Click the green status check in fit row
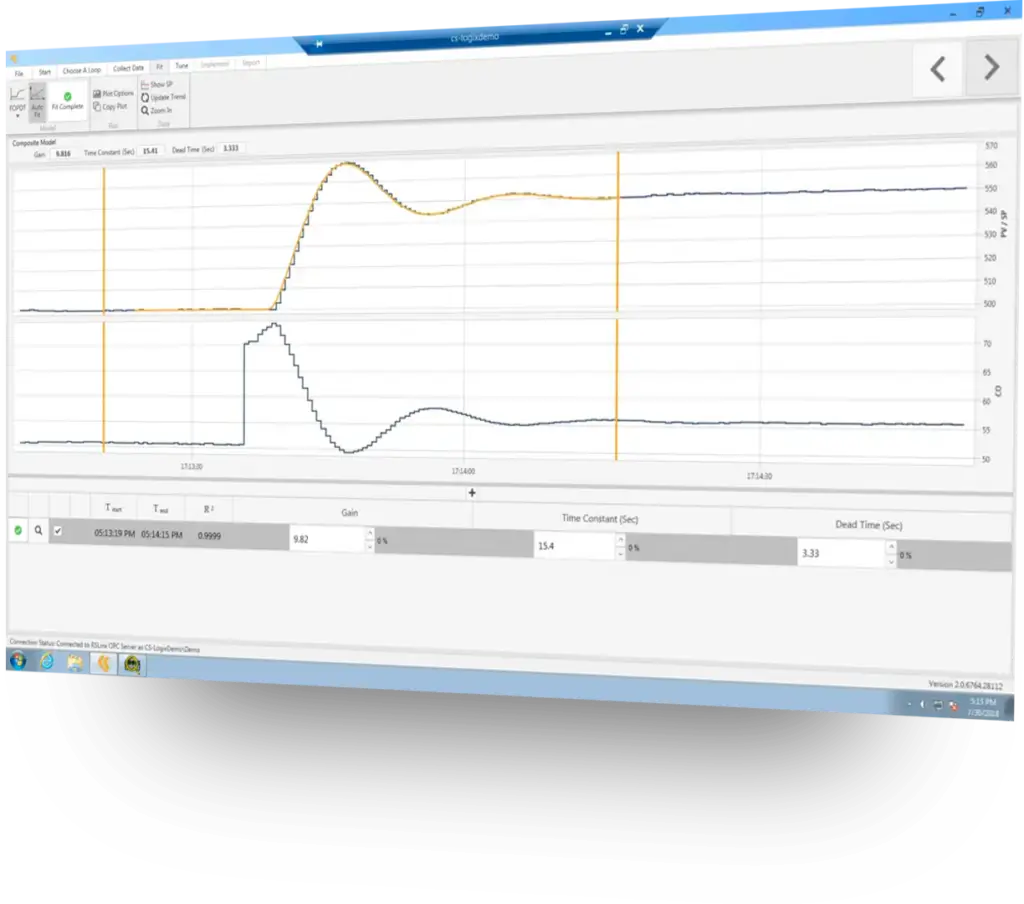The width and height of the screenshot is (1024, 904). pyautogui.click(x=18, y=530)
